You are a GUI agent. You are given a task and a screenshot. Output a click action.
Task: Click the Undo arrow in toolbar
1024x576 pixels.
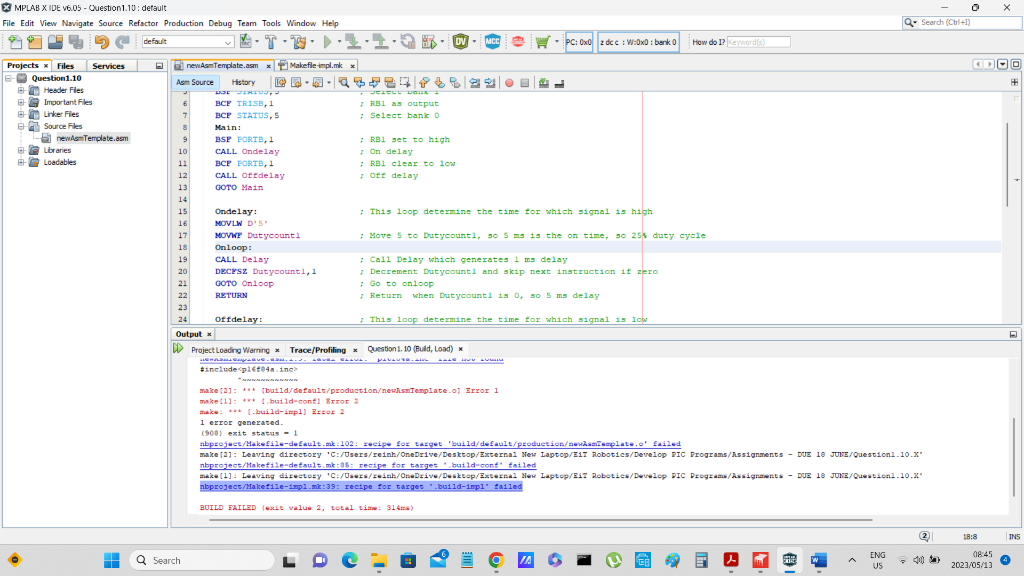point(102,42)
